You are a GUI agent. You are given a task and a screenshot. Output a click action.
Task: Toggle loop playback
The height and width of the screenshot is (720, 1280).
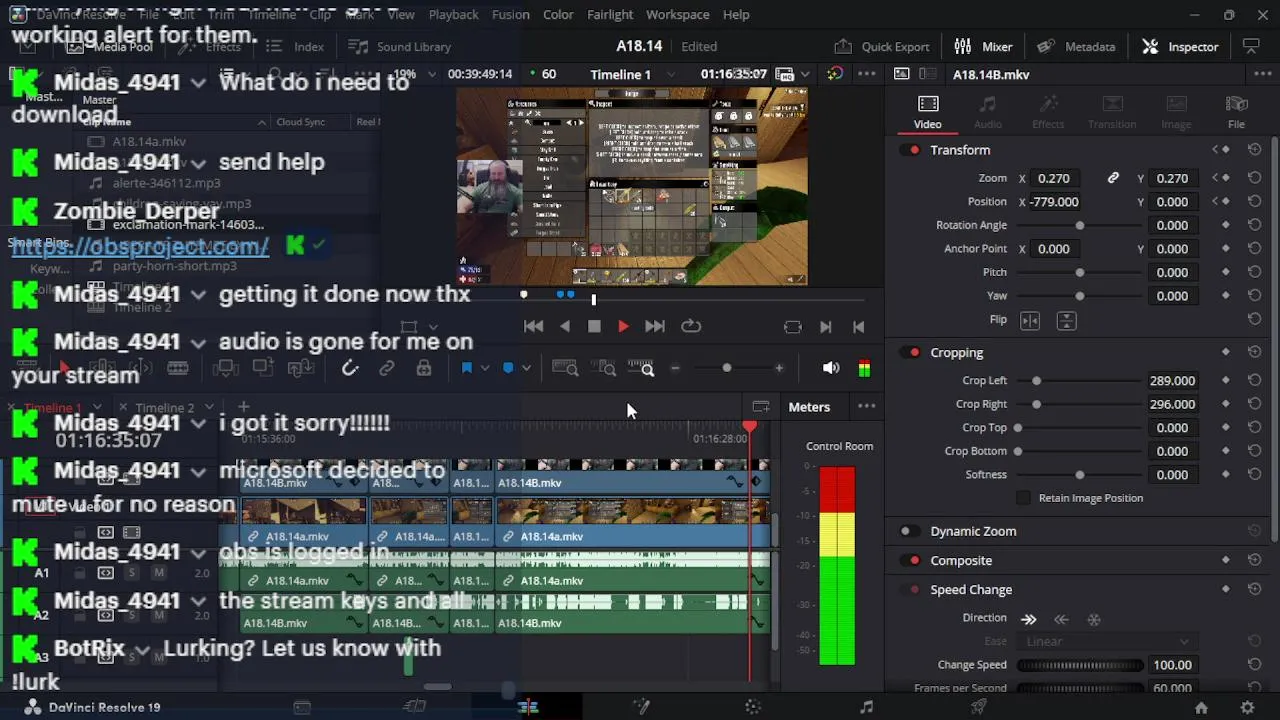pyautogui.click(x=691, y=326)
